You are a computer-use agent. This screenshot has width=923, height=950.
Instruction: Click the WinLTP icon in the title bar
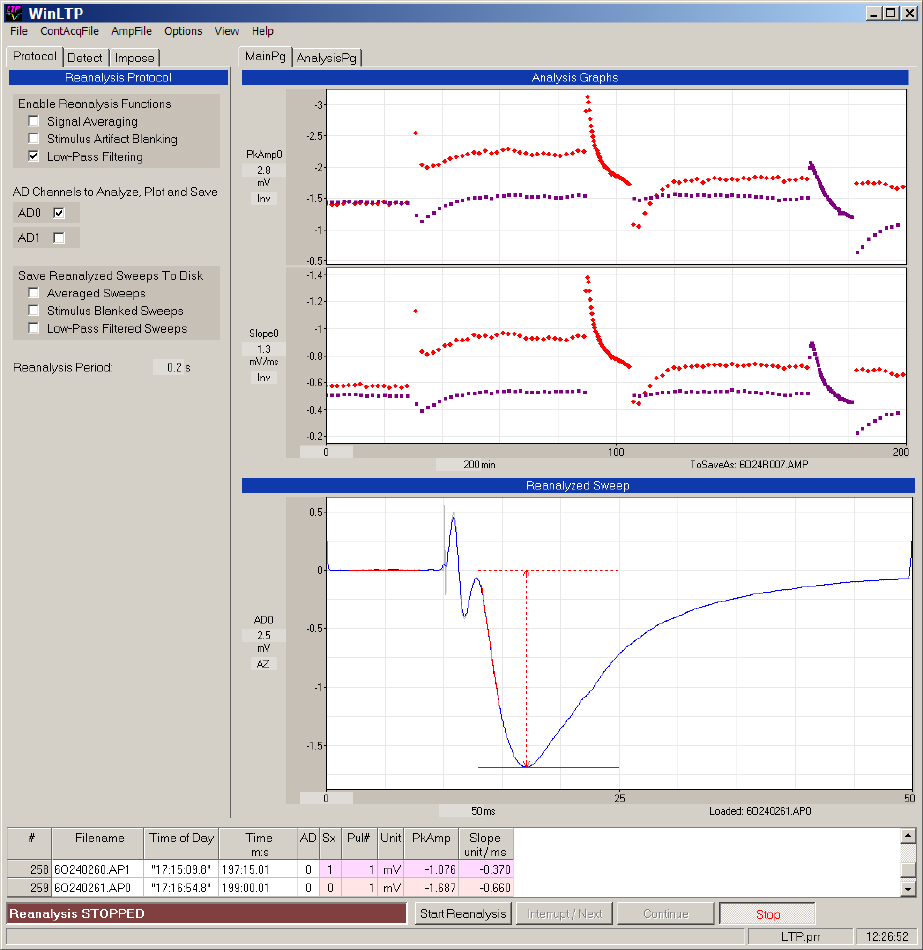pos(13,12)
